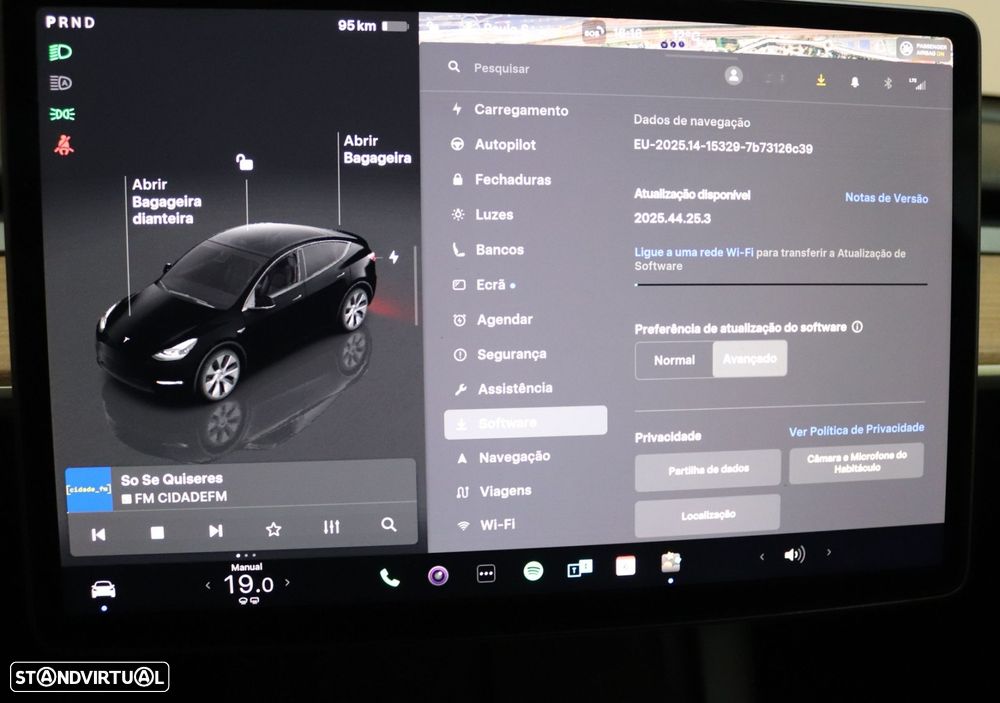The width and height of the screenshot is (1000, 703).
Task: Open the Assistência menu entry
Action: pos(503,388)
